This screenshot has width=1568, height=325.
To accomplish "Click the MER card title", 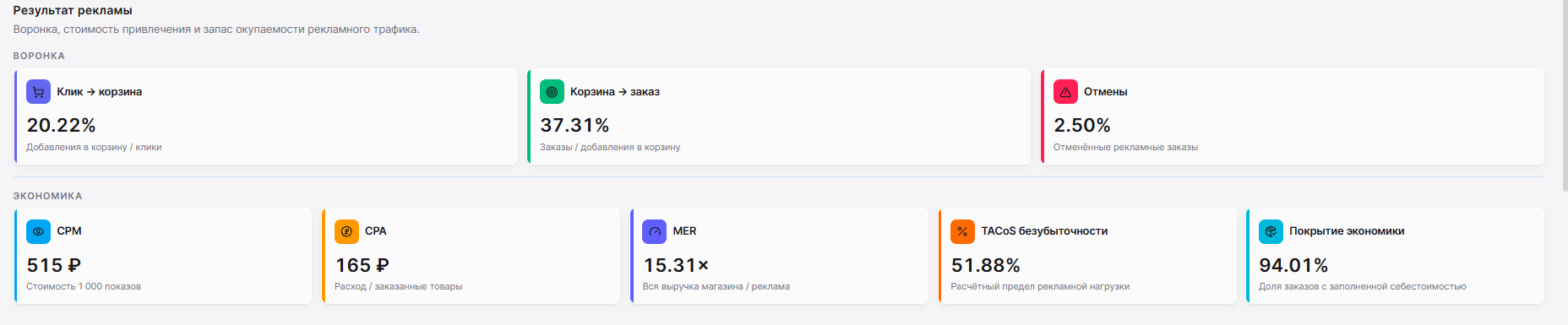I will tap(685, 231).
